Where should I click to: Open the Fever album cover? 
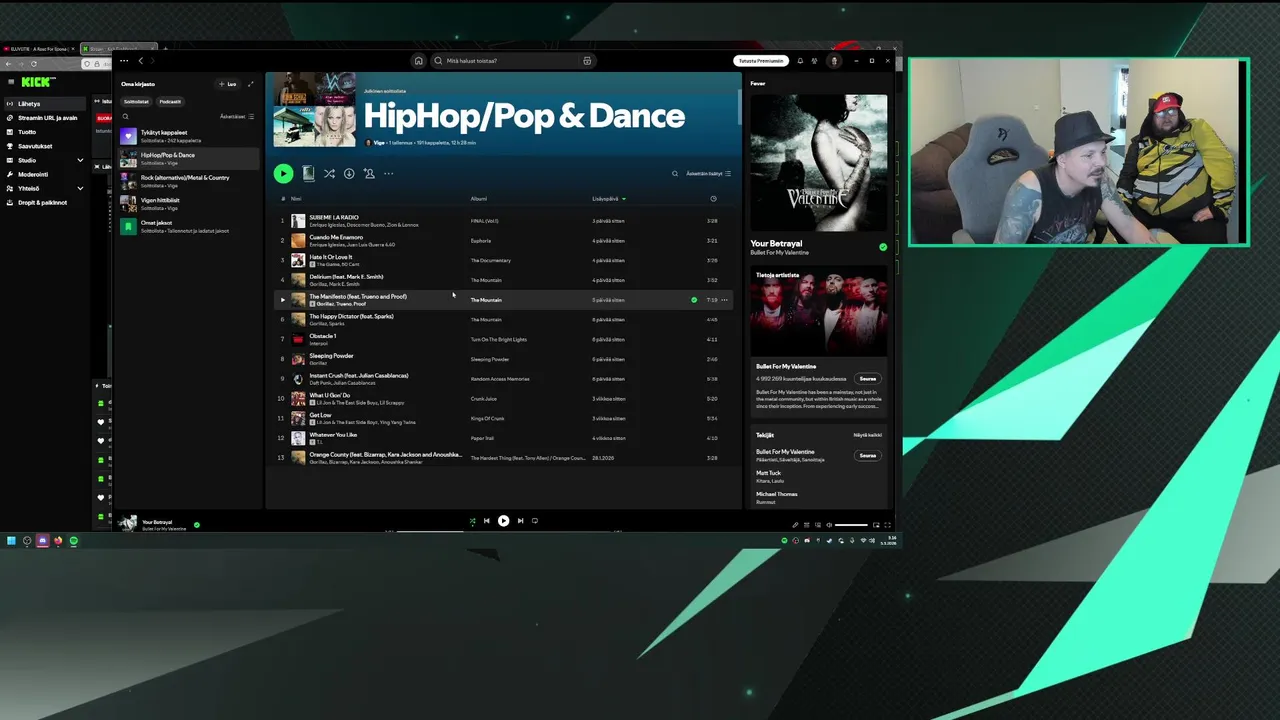[x=818, y=162]
